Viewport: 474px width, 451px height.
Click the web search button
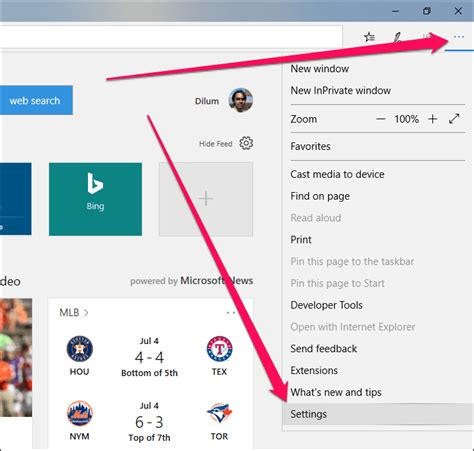pyautogui.click(x=35, y=100)
